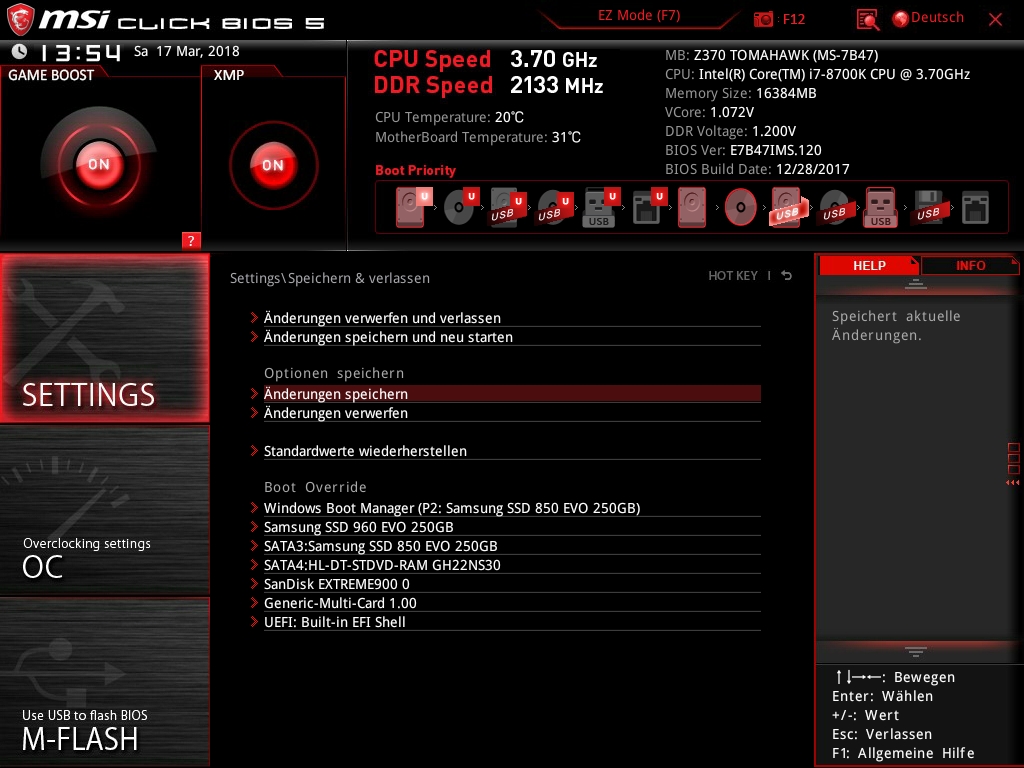This screenshot has width=1024, height=768.
Task: Click the UEFI USB CD/DVD boot icon
Action: tap(555, 207)
